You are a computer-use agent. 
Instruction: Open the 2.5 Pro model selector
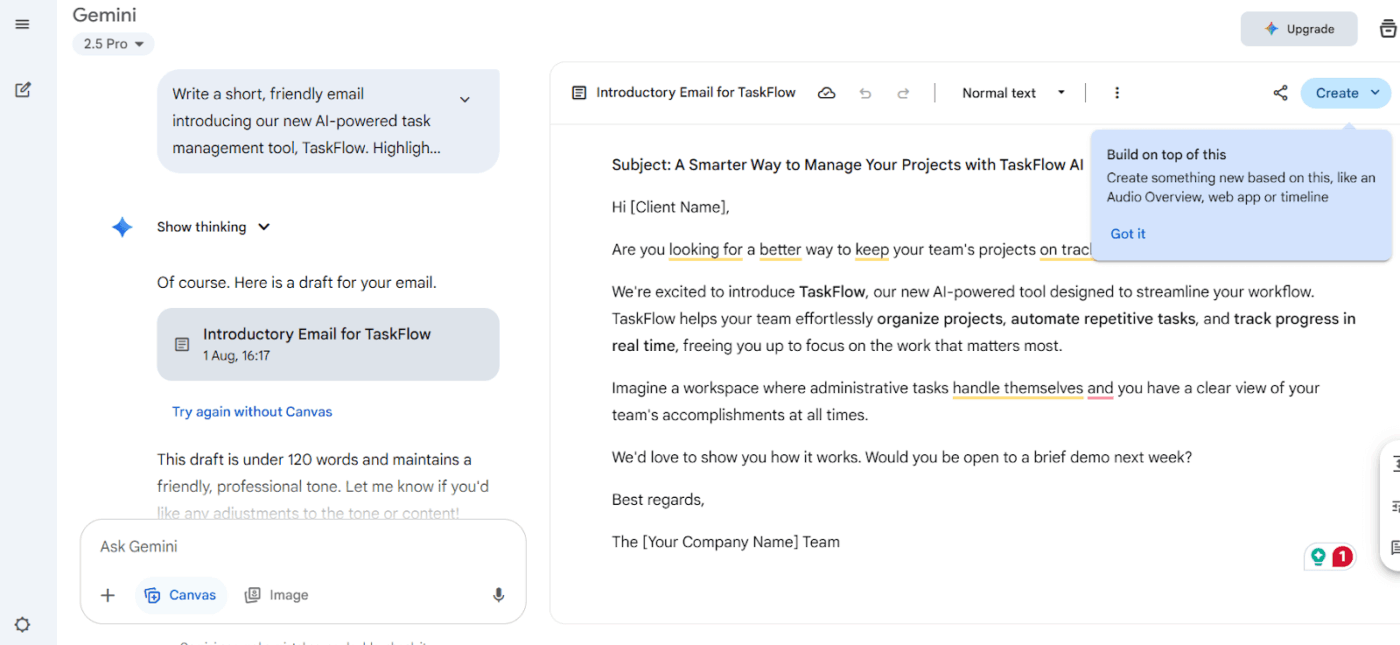click(x=113, y=43)
